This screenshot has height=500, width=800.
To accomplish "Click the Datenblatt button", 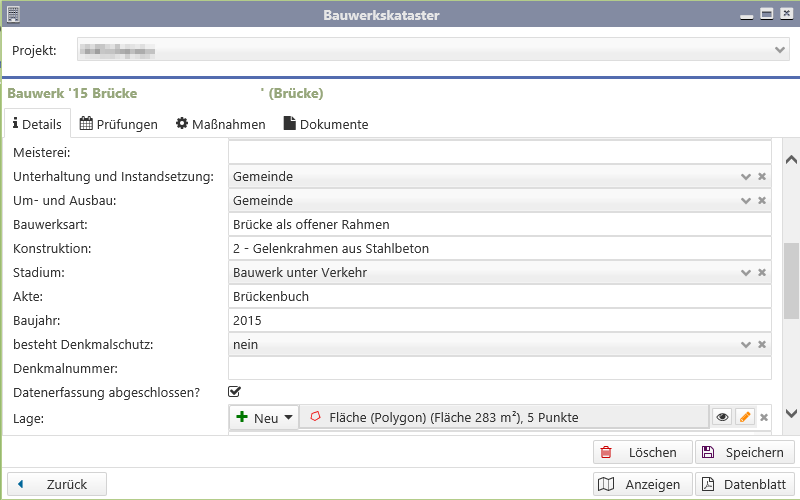I will tap(745, 484).
